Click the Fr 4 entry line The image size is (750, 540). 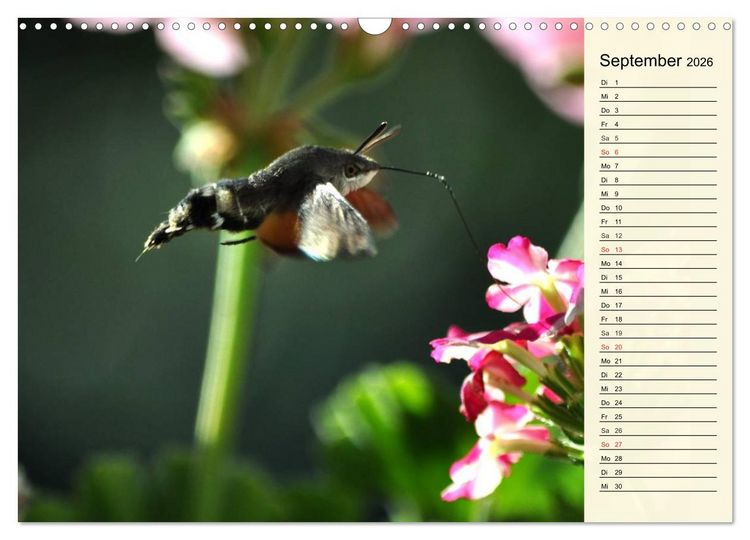[x=658, y=124]
